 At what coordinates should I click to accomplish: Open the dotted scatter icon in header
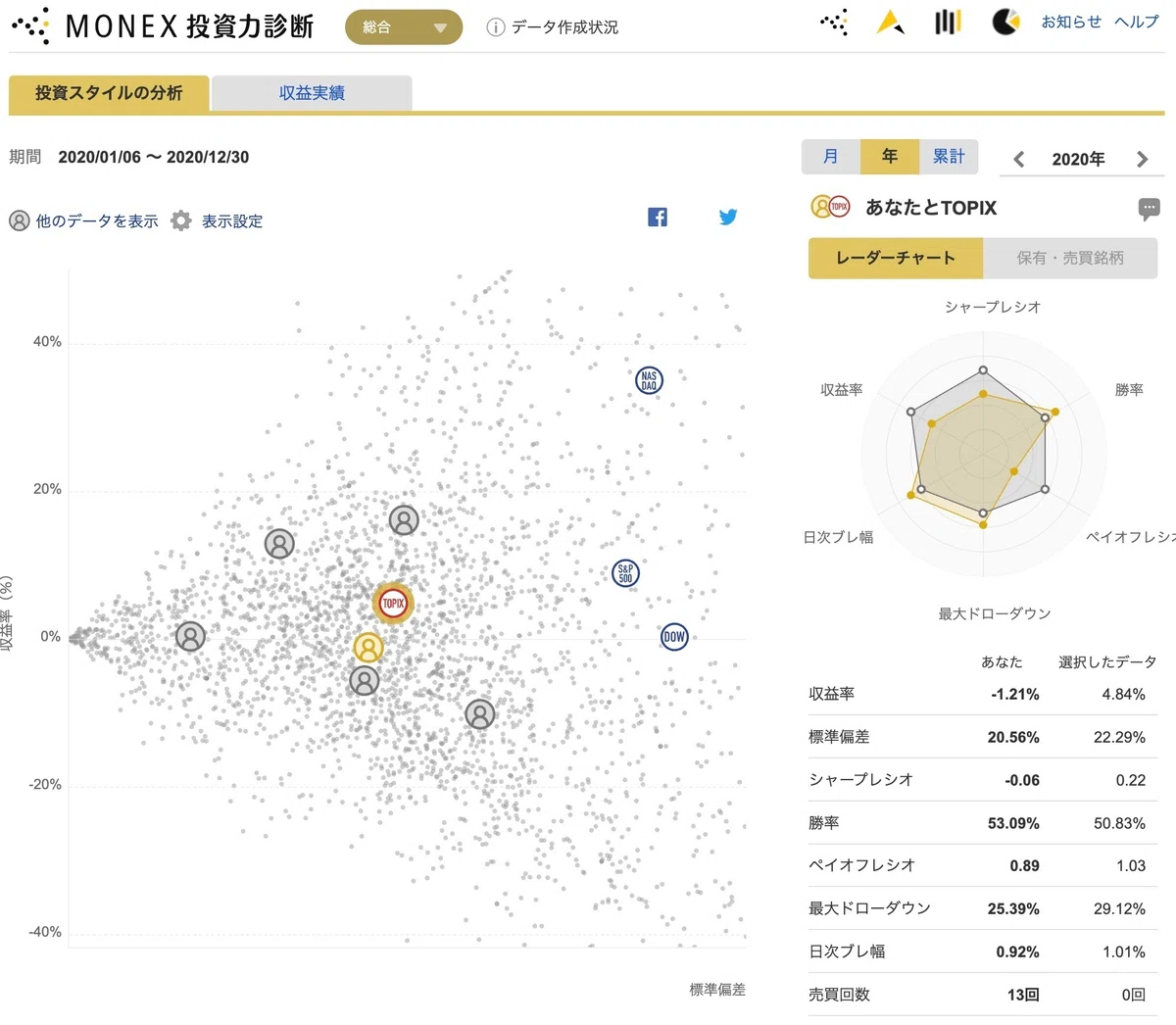(x=834, y=22)
